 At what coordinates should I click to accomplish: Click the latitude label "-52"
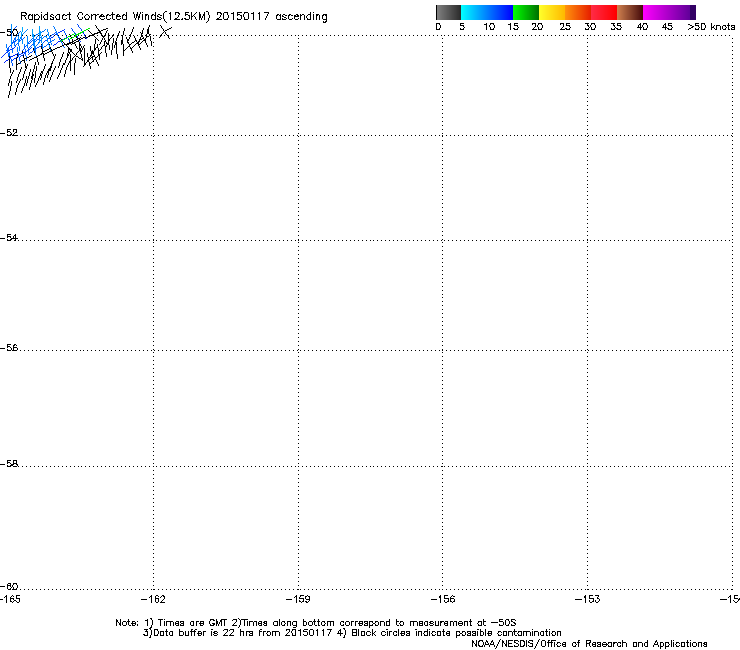click(9, 133)
